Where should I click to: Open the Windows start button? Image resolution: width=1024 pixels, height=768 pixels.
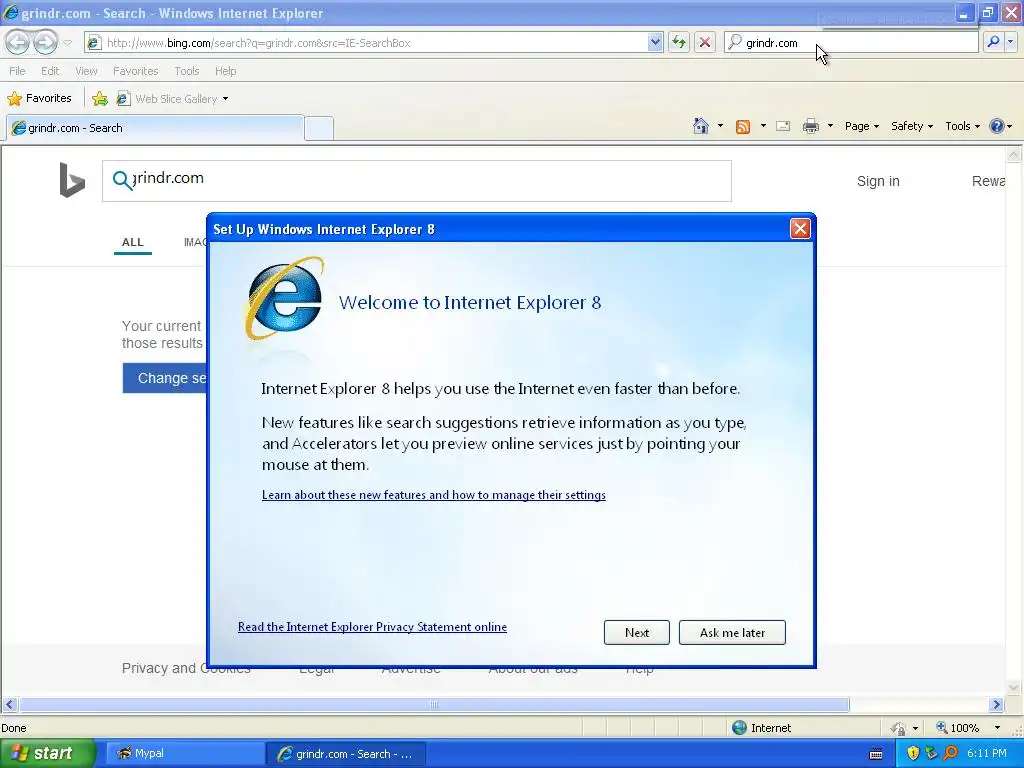click(x=46, y=754)
